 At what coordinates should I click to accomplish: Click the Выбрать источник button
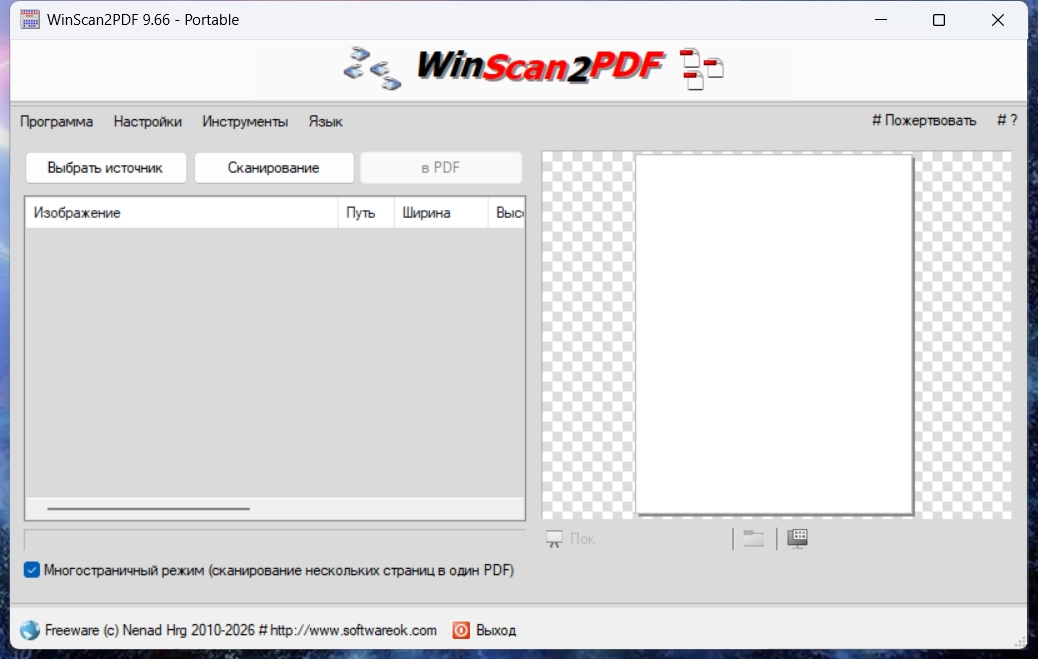(x=106, y=168)
